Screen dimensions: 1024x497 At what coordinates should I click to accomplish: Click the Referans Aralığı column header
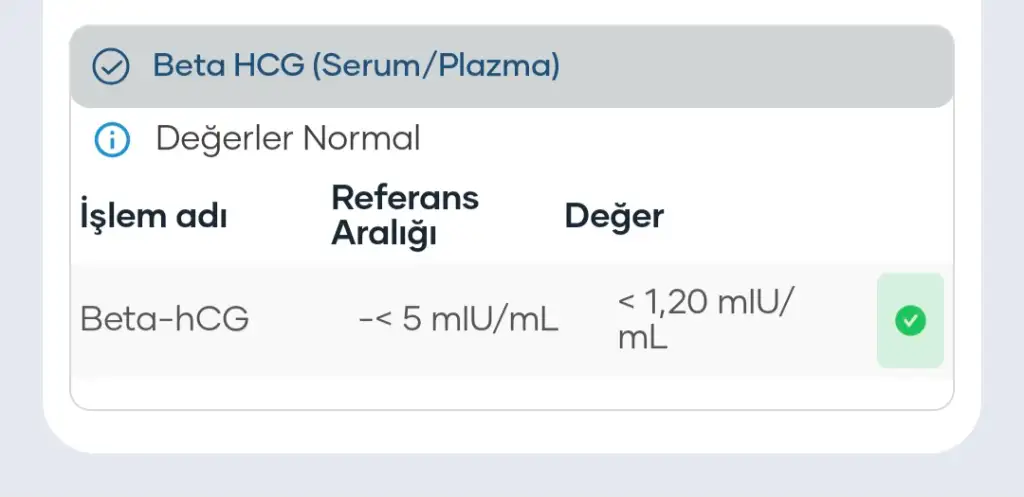coord(405,215)
